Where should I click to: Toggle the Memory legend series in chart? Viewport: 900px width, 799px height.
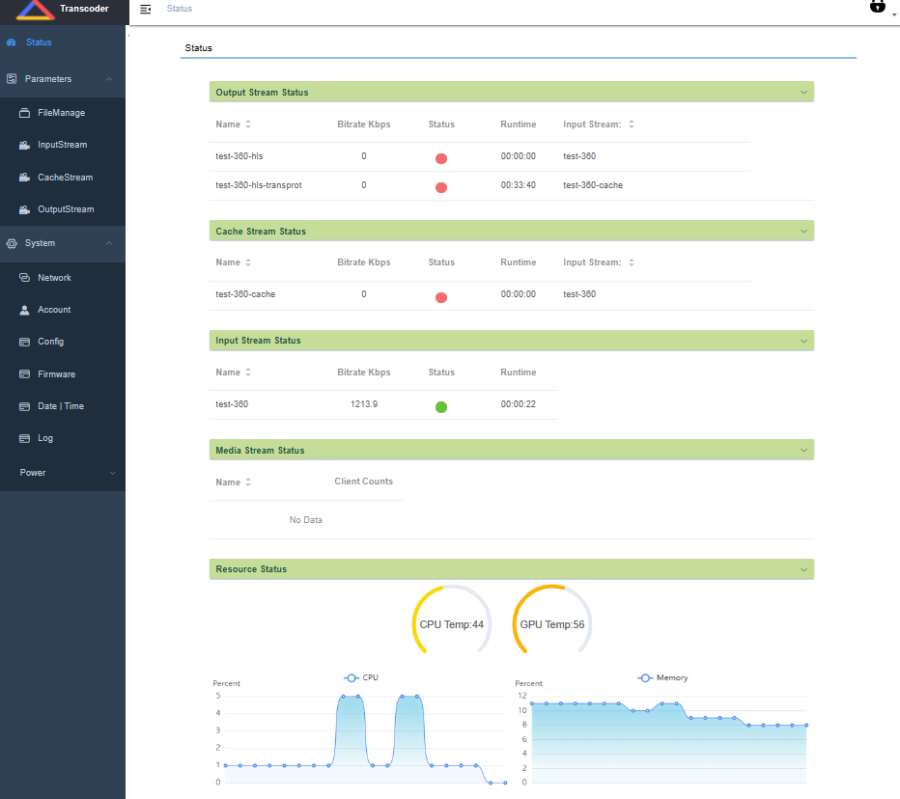[x=662, y=677]
